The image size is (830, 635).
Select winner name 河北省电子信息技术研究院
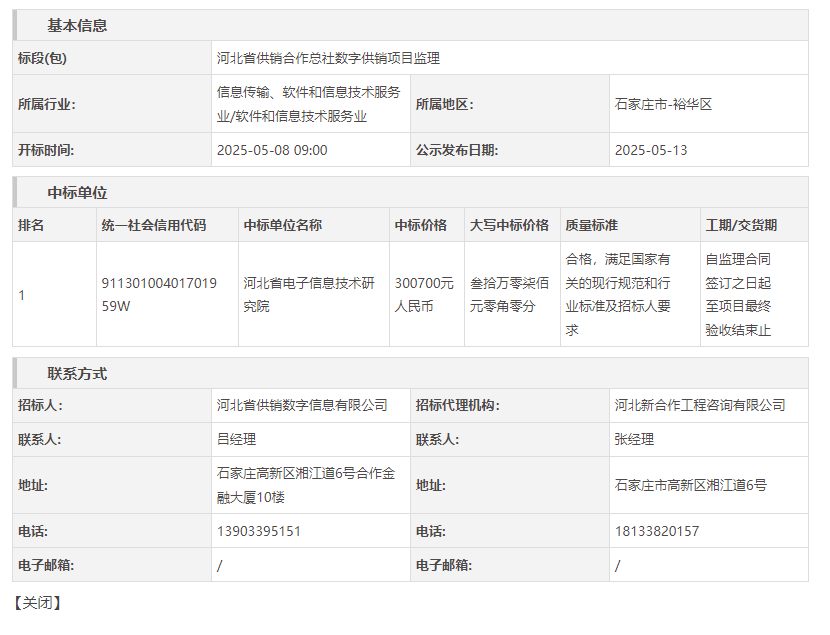309,295
